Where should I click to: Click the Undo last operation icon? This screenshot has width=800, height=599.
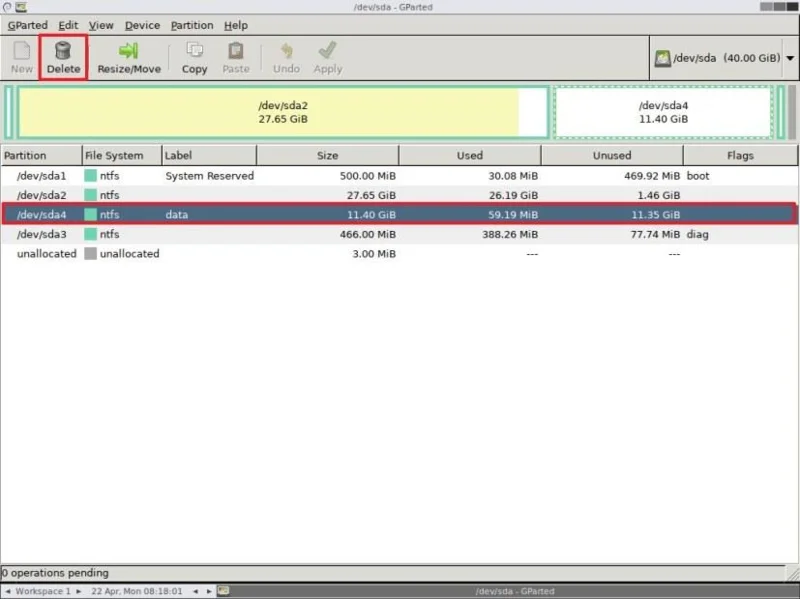pyautogui.click(x=286, y=58)
